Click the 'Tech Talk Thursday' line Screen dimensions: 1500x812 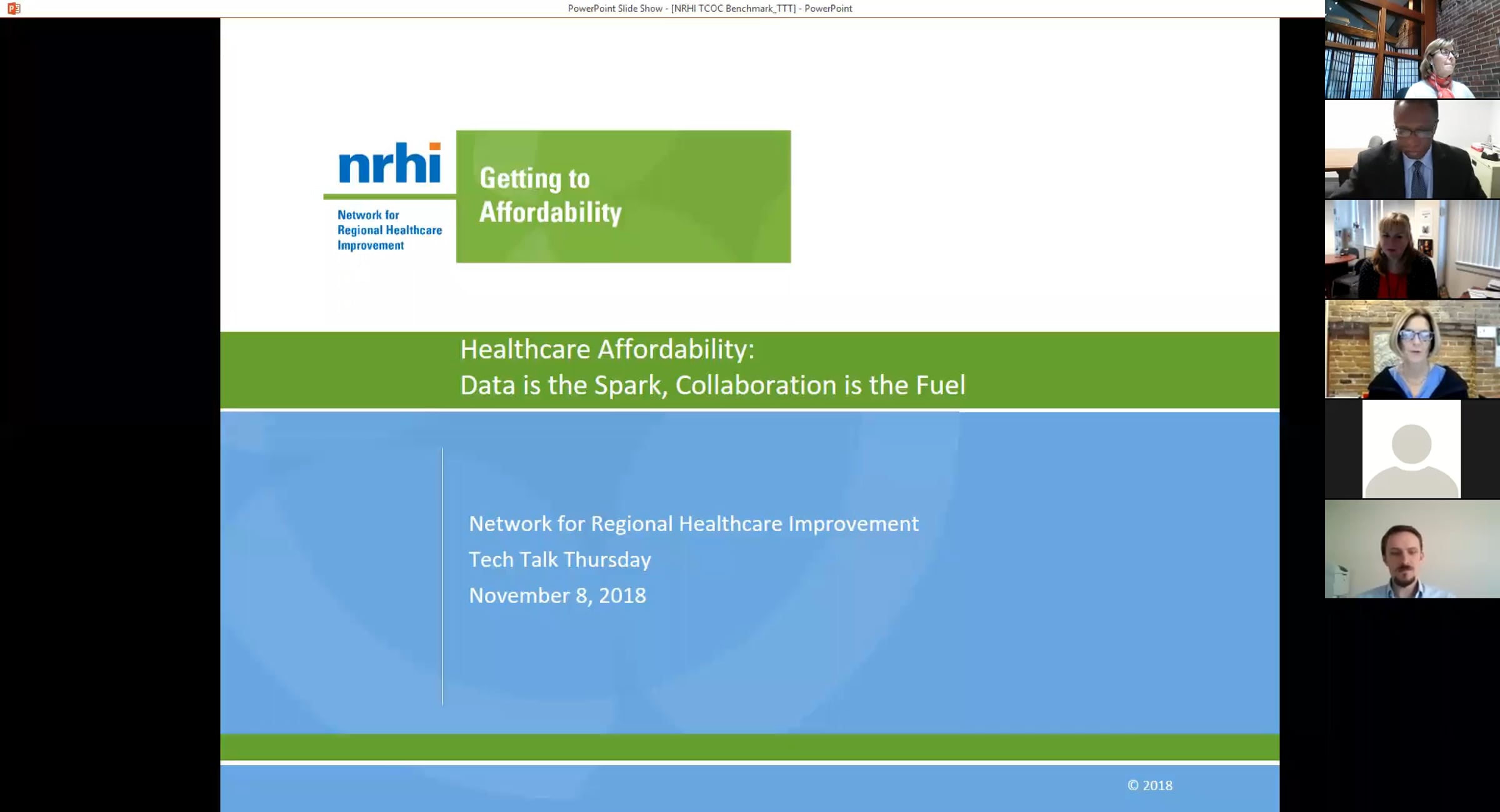[559, 560]
